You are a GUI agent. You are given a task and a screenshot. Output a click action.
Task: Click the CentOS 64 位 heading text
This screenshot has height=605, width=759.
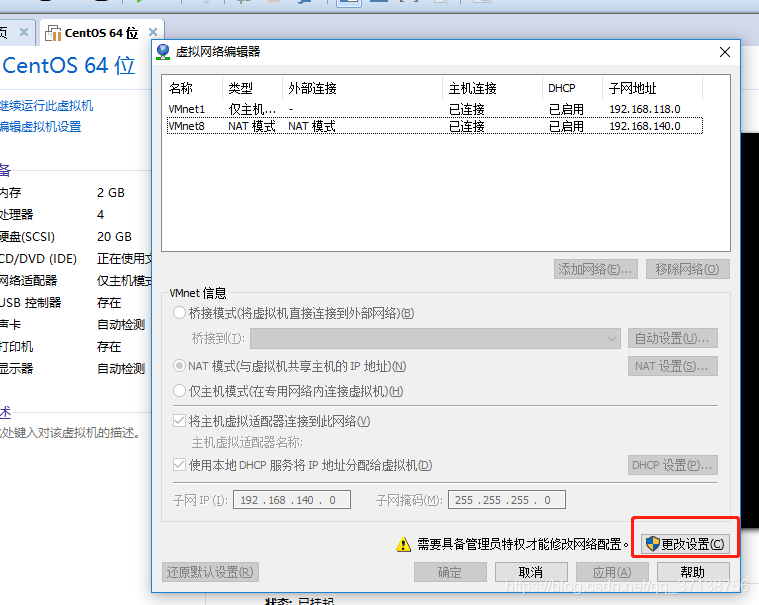(69, 65)
